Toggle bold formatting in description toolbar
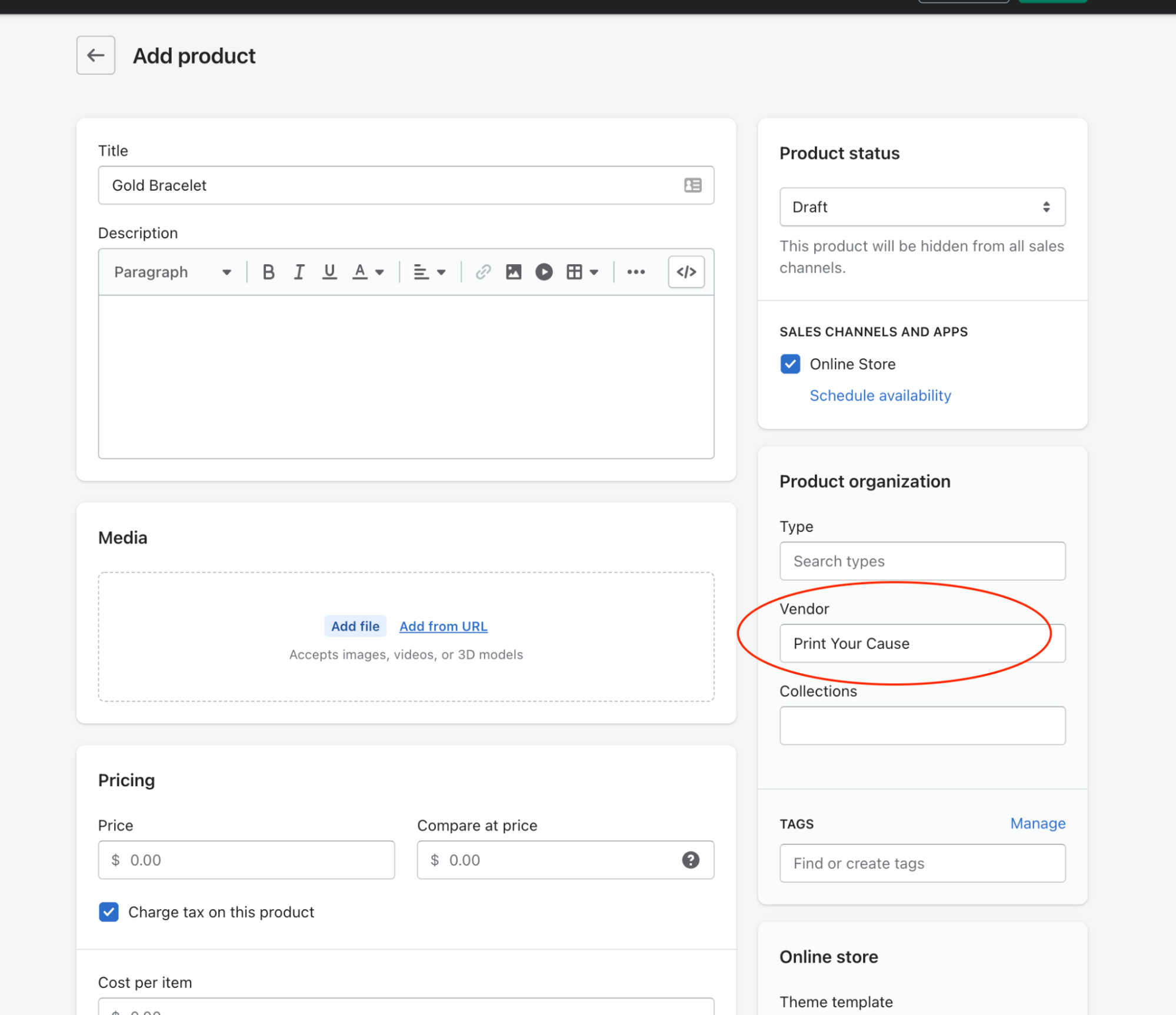 268,272
